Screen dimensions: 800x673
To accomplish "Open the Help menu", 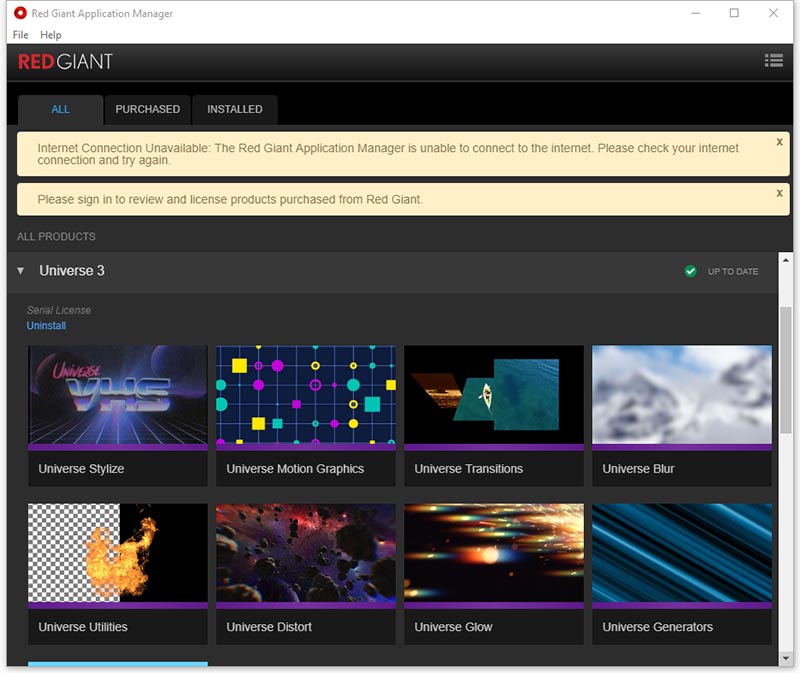I will 51,35.
